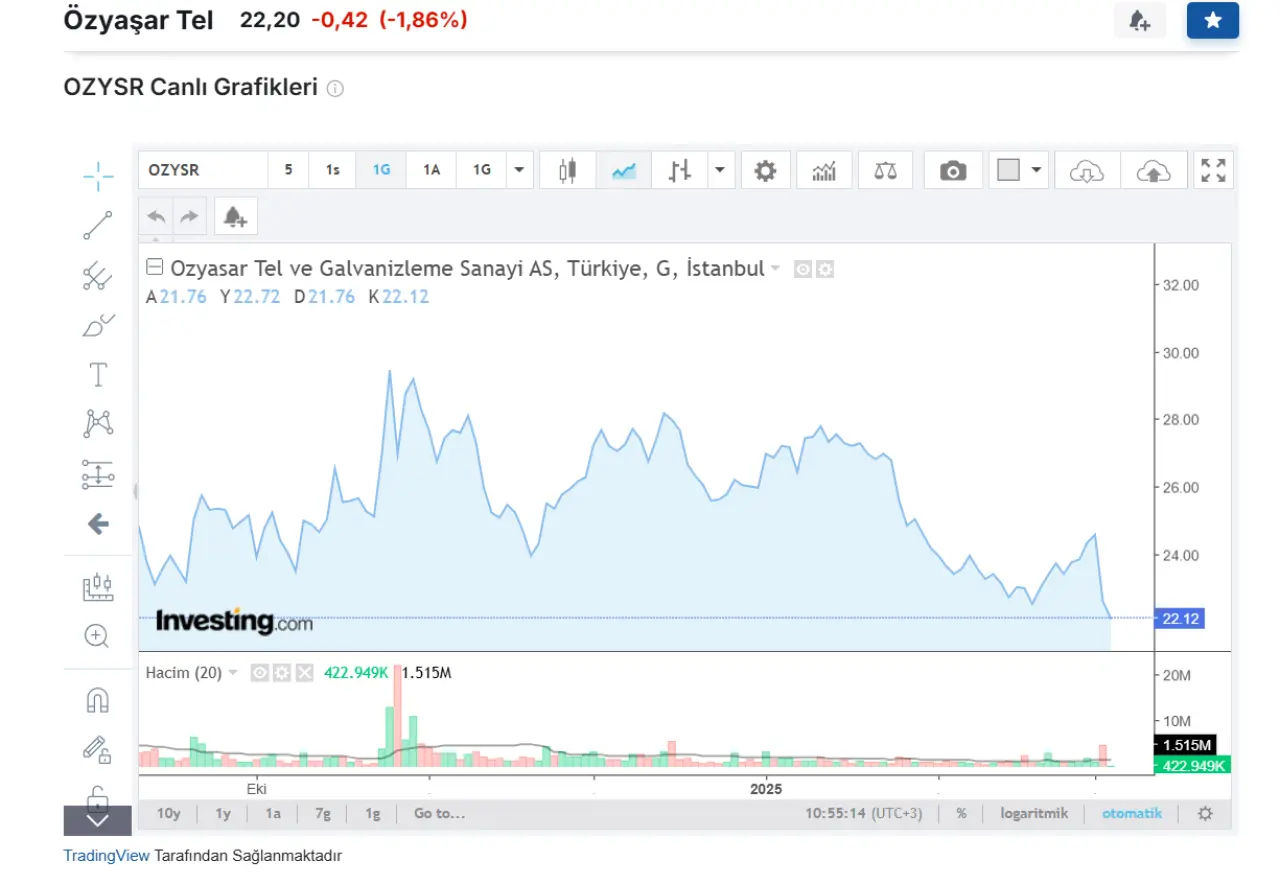Open chart settings gear in toolbar
1280x884 pixels.
pos(765,171)
